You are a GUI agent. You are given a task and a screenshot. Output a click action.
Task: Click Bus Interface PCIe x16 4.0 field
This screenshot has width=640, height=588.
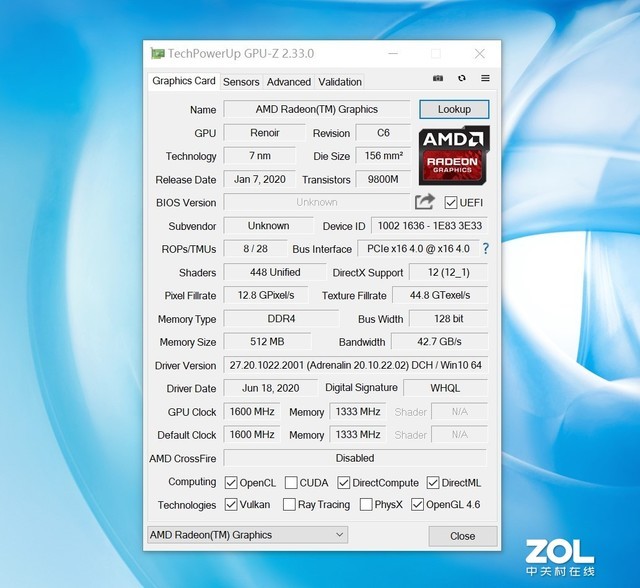(x=418, y=249)
